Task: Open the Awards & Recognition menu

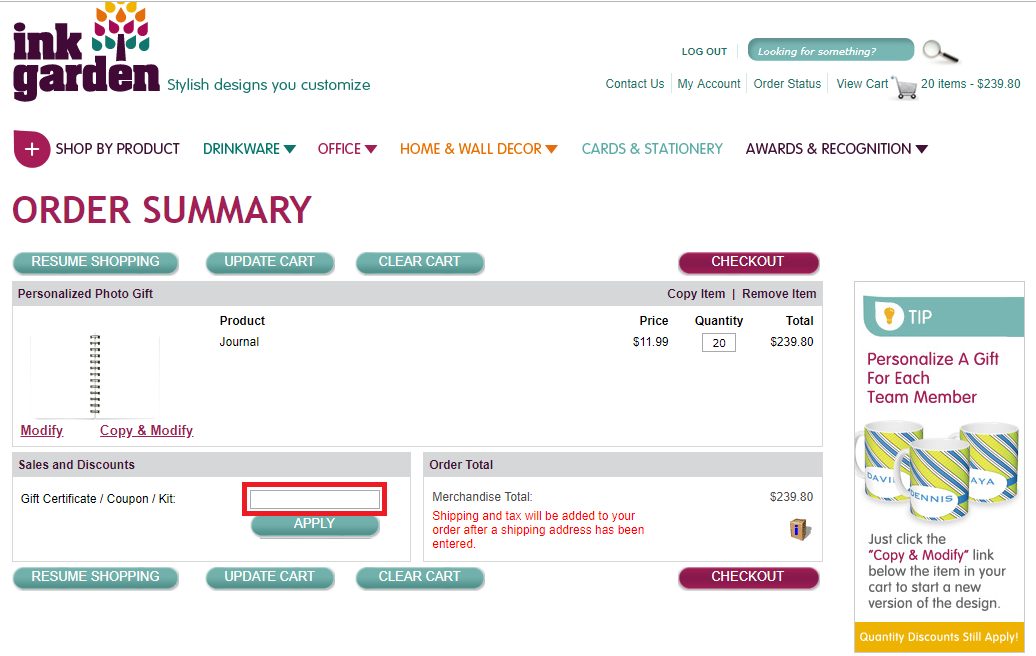Action: (x=829, y=149)
